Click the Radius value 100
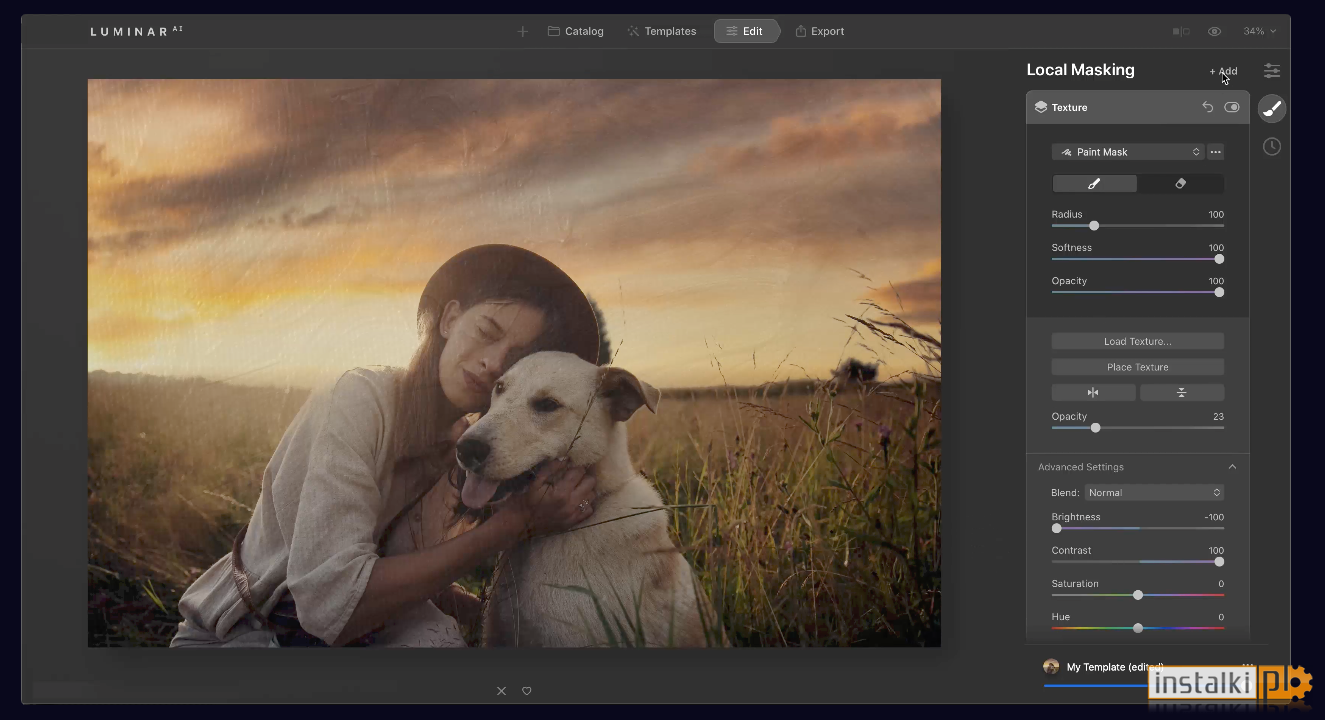 point(1216,215)
